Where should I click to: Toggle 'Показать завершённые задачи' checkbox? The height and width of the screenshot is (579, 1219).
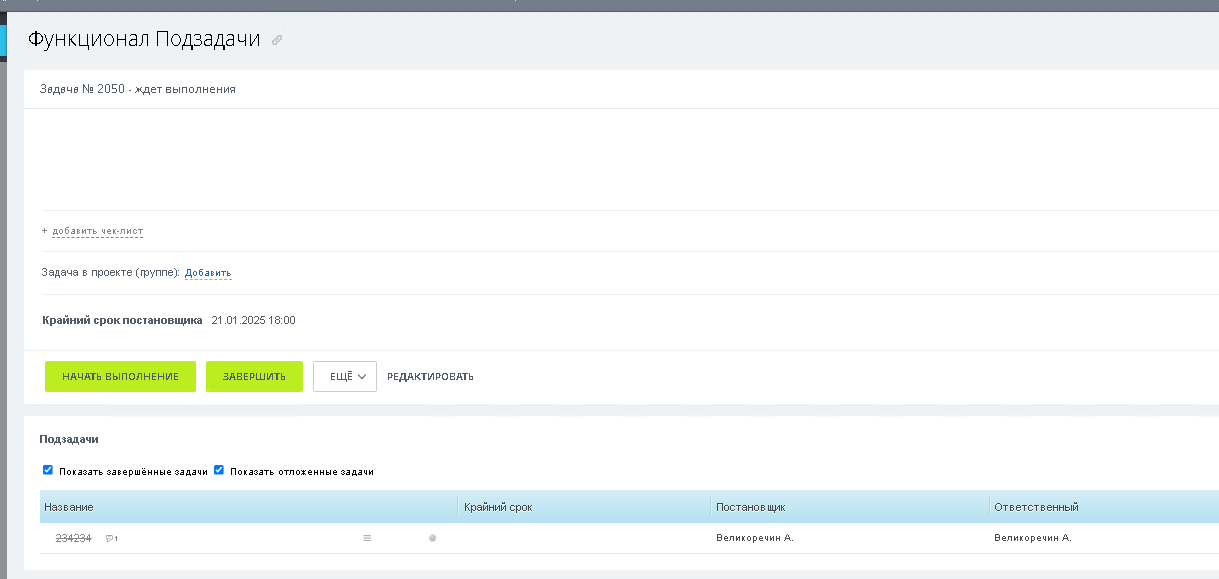[48, 470]
